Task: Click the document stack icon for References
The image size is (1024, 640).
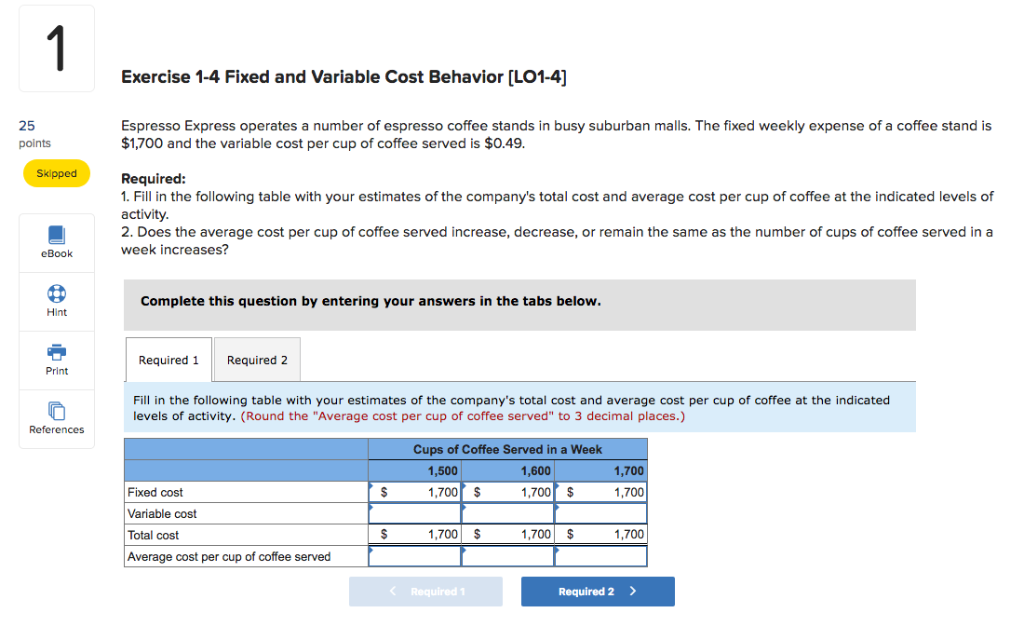Action: pyautogui.click(x=56, y=412)
